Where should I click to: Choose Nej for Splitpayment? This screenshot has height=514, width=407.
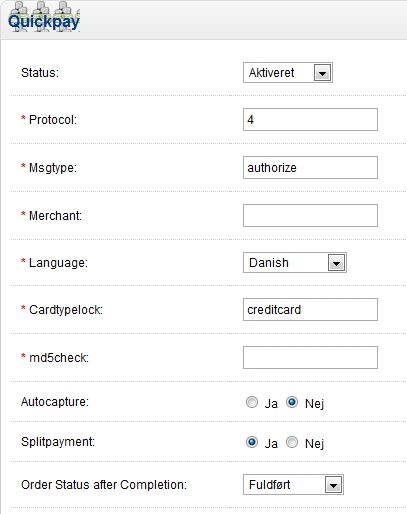pyautogui.click(x=292, y=442)
